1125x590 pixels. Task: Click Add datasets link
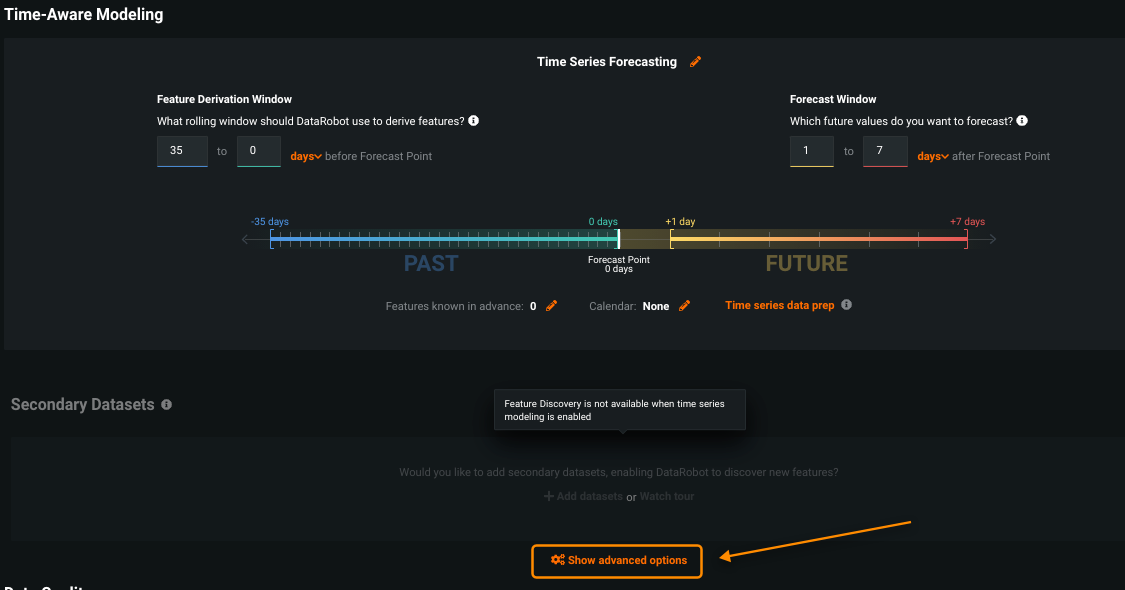(x=582, y=496)
